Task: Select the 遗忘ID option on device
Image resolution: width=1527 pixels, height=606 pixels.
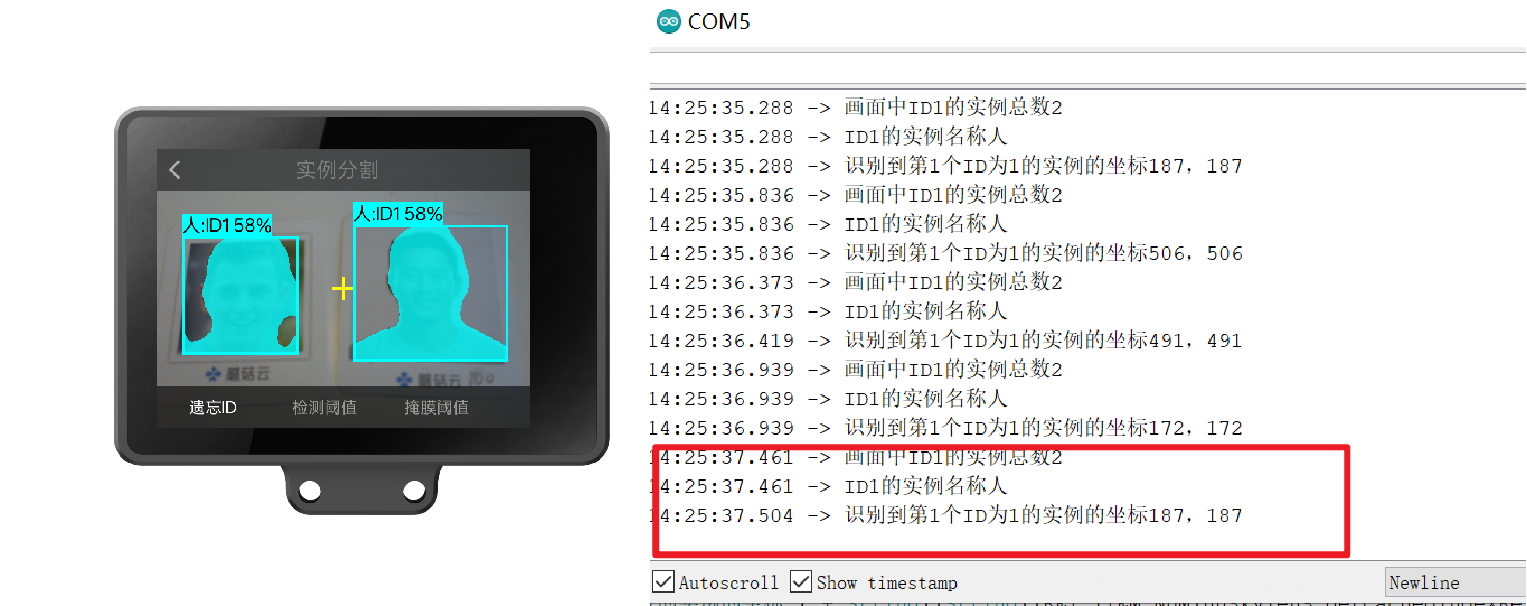Action: click(x=213, y=407)
